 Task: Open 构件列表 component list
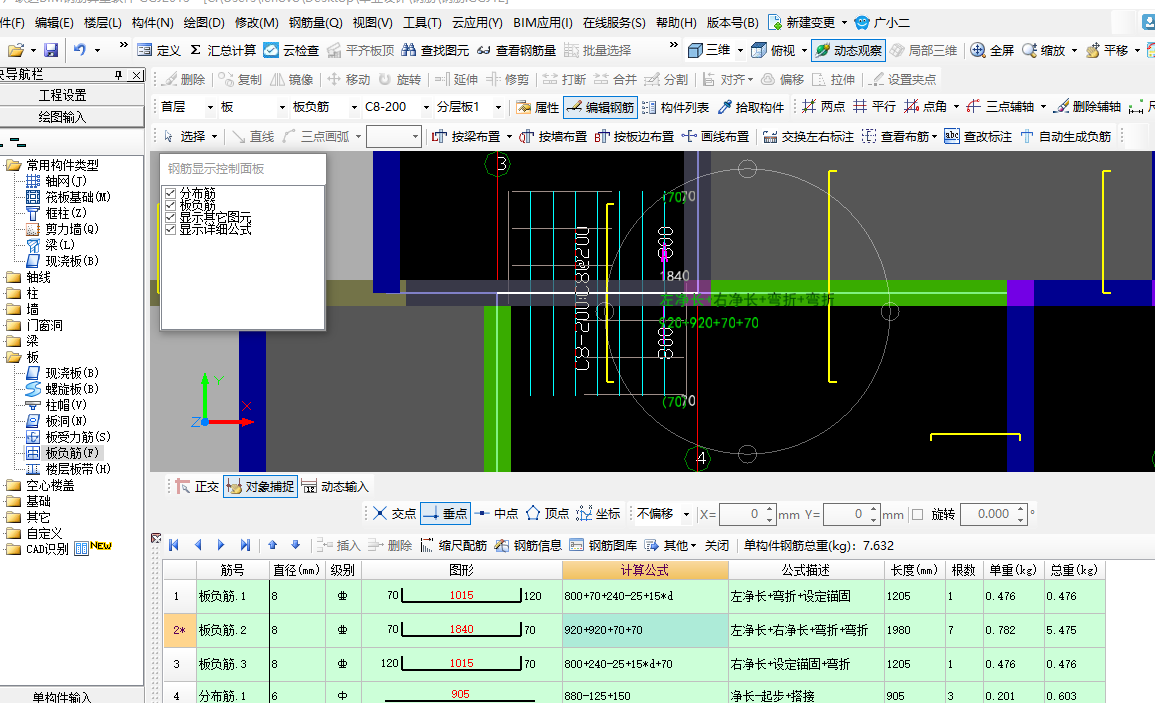675,108
